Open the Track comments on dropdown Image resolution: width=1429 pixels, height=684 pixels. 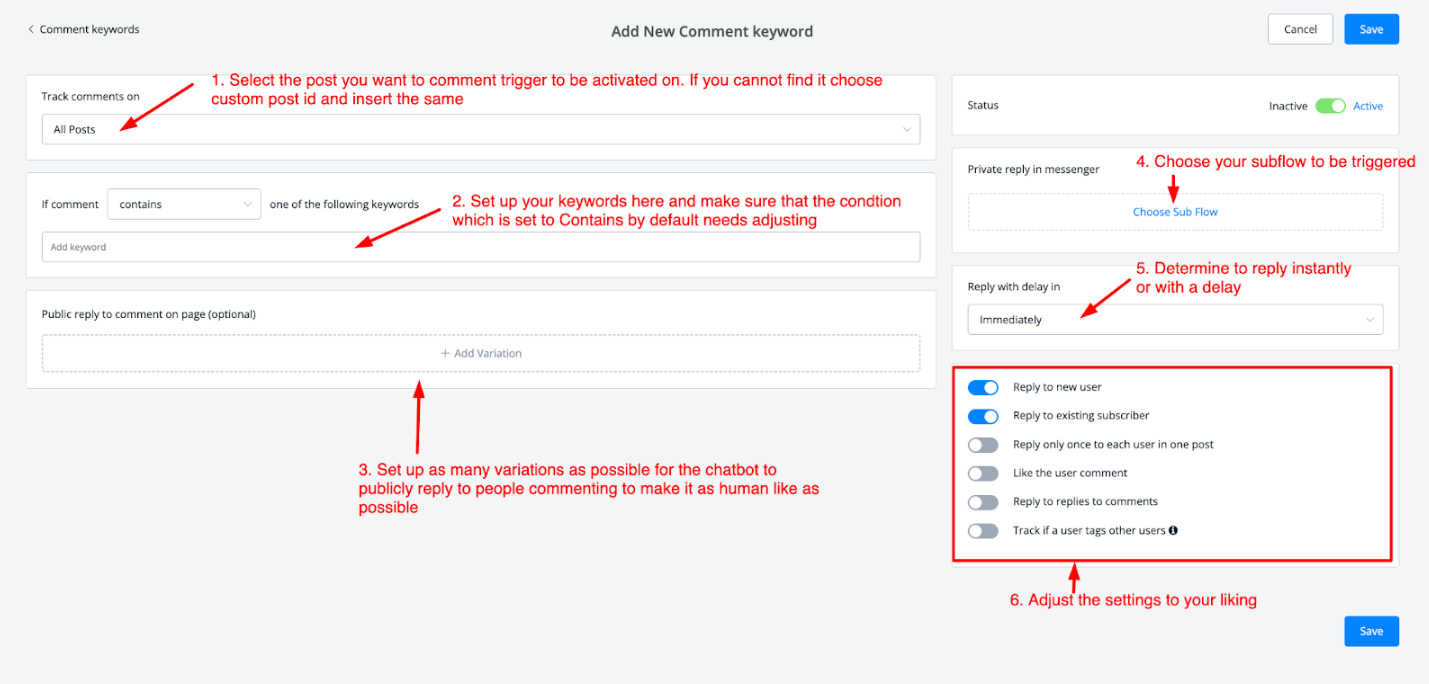pos(480,129)
